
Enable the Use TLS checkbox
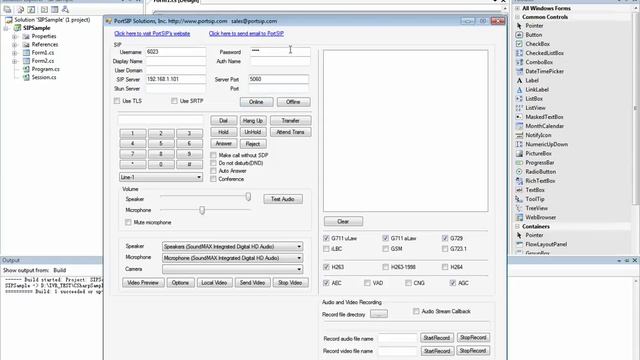tap(117, 101)
